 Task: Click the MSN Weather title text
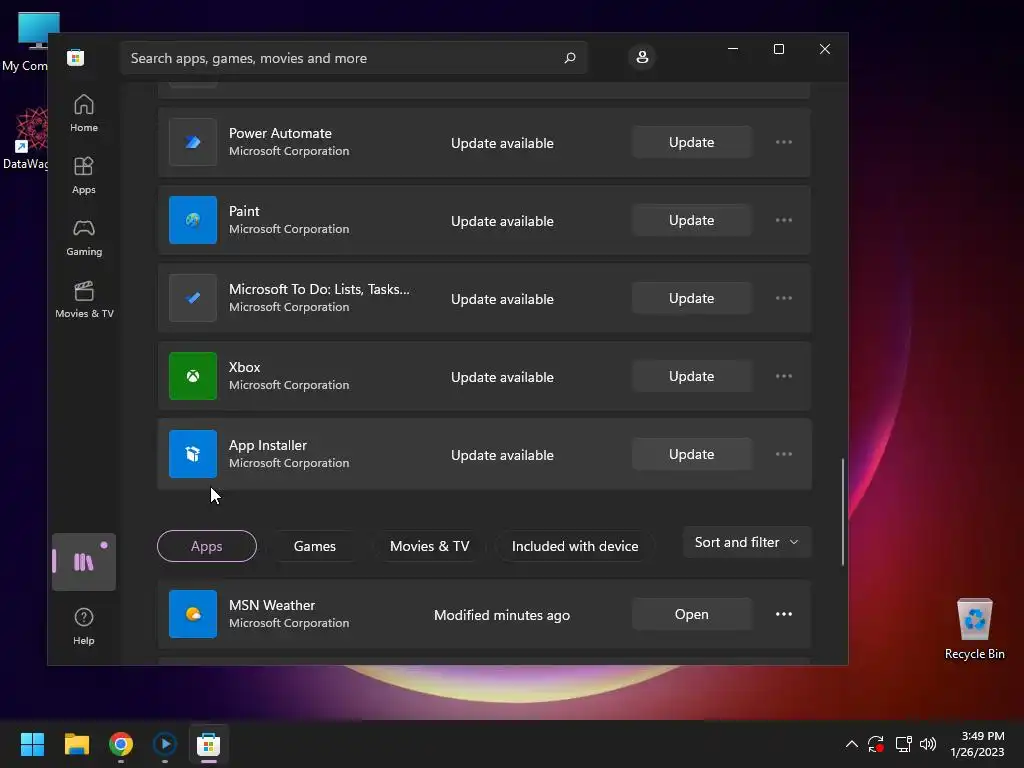tap(272, 605)
